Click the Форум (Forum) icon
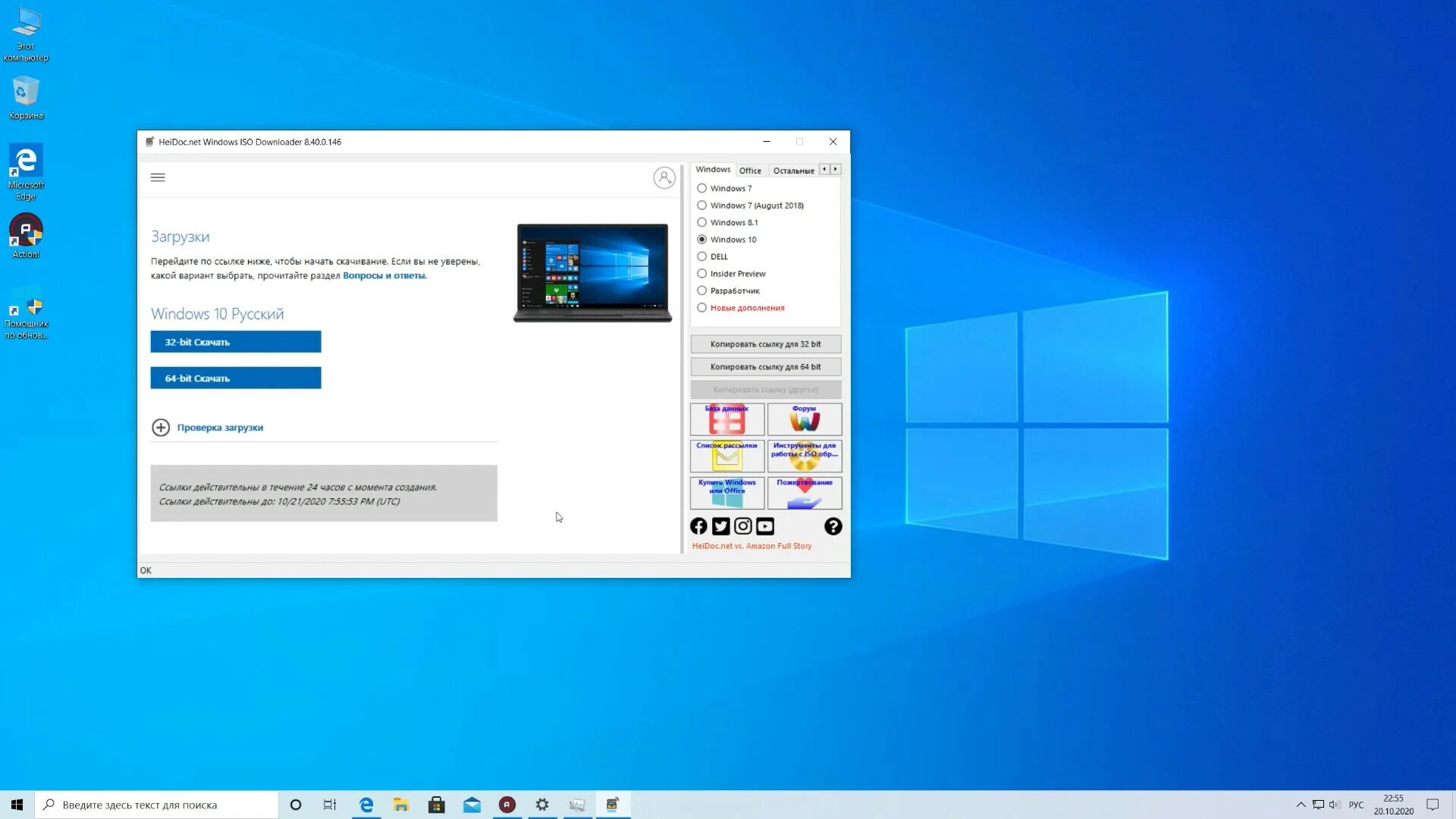1456x819 pixels. 804,418
